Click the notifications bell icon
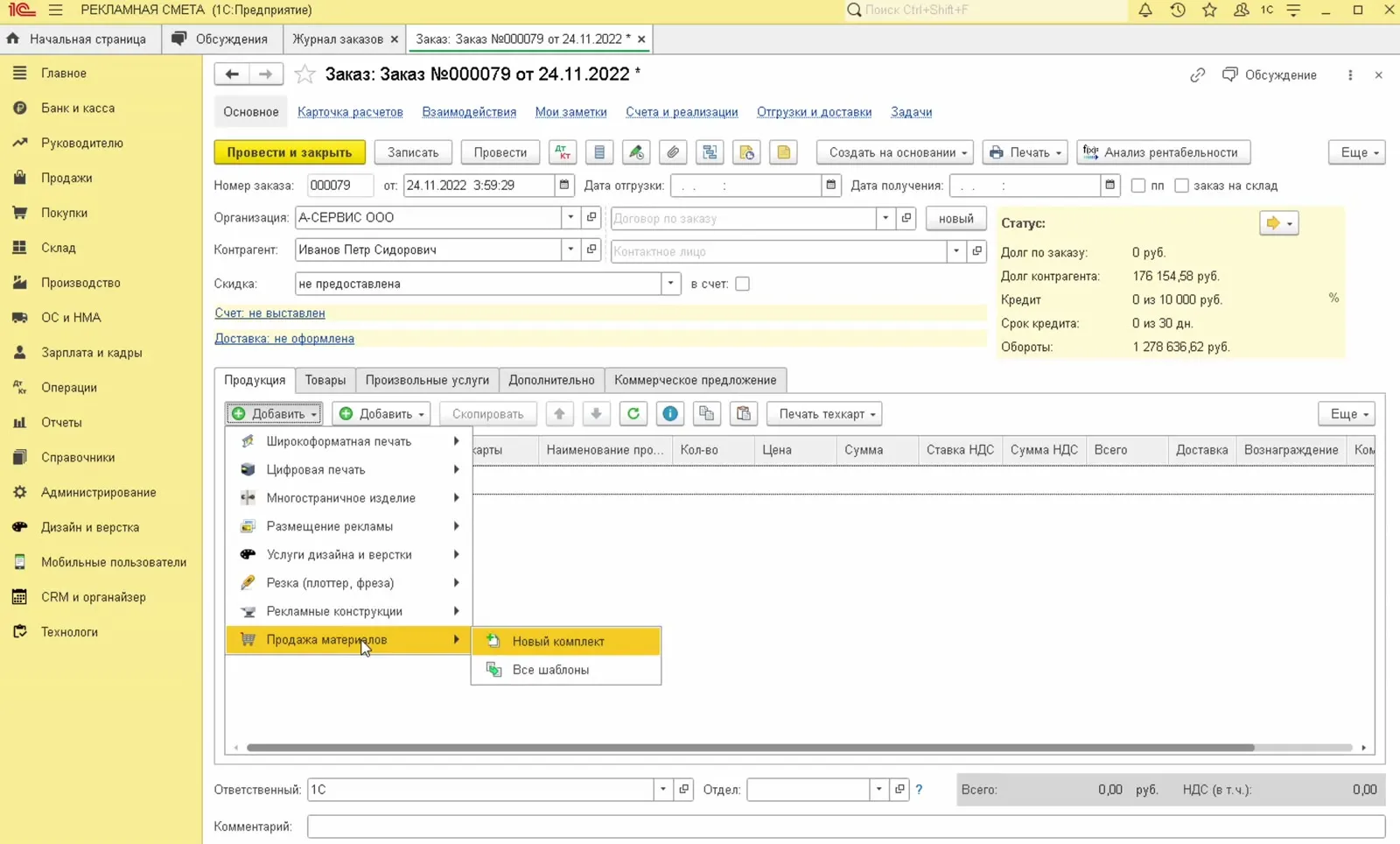The image size is (1400, 844). [x=1144, y=11]
